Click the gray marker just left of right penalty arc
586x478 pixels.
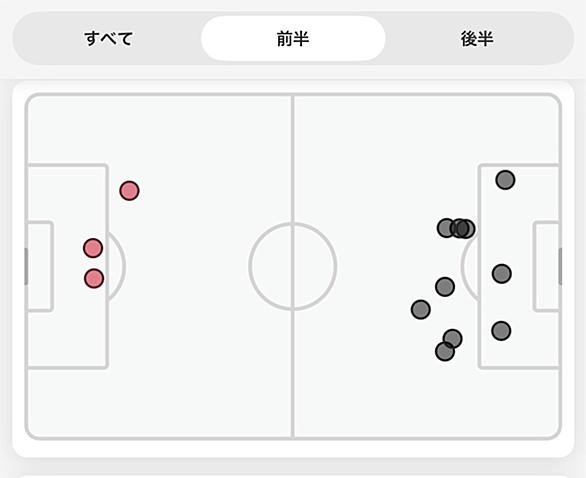445,287
